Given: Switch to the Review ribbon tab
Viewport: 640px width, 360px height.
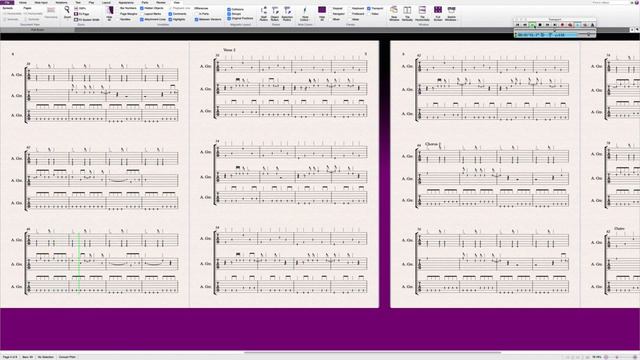Looking at the screenshot, I should [161, 2].
